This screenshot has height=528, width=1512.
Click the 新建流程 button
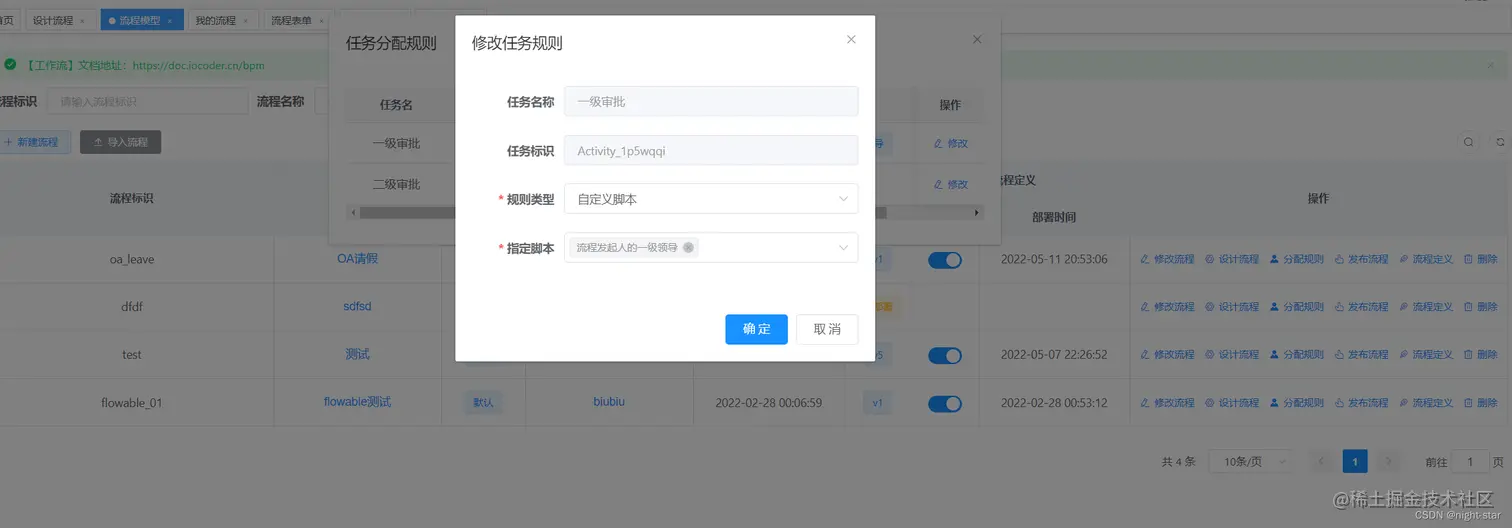32,142
